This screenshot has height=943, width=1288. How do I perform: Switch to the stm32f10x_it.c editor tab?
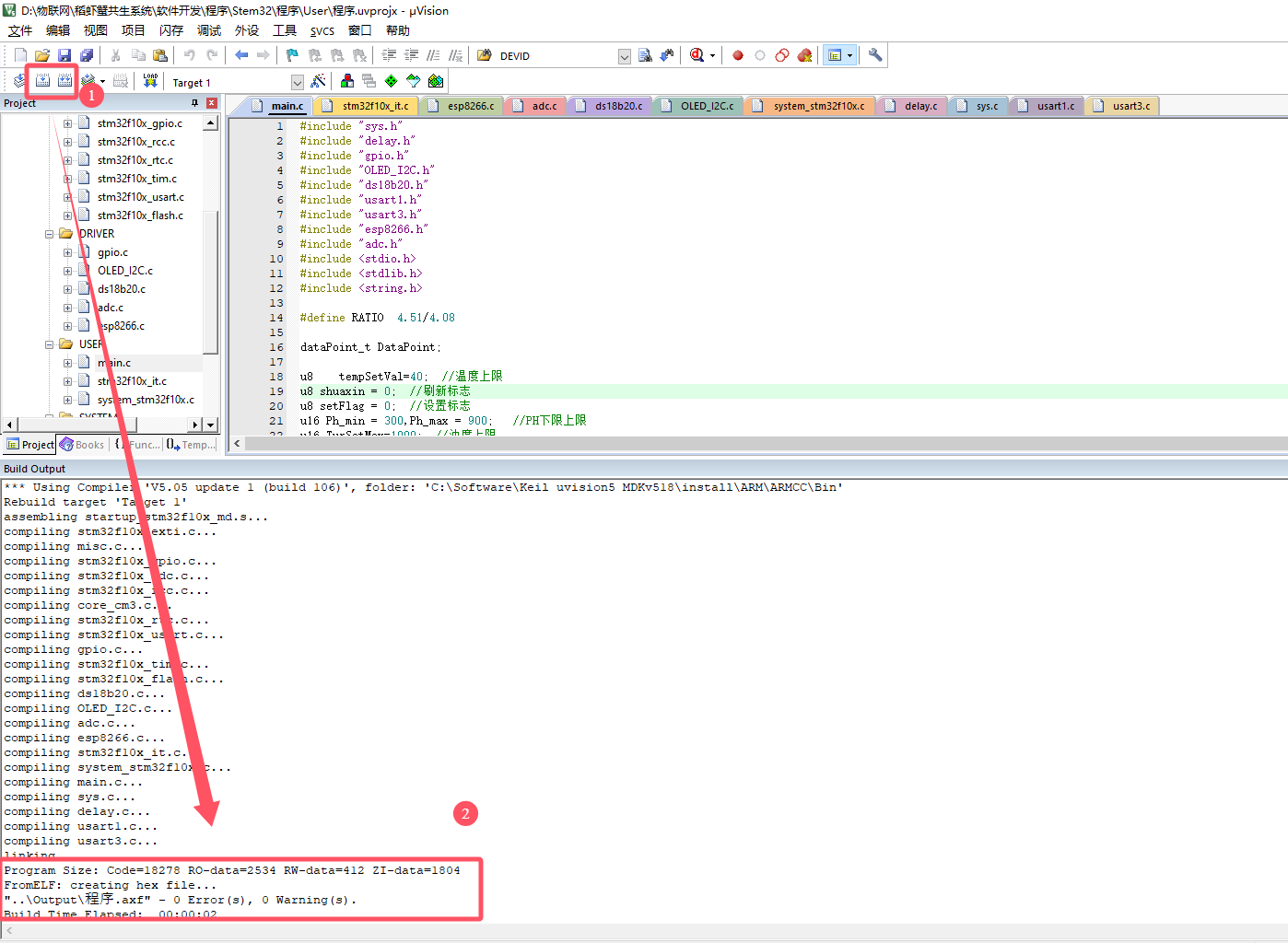click(x=367, y=106)
